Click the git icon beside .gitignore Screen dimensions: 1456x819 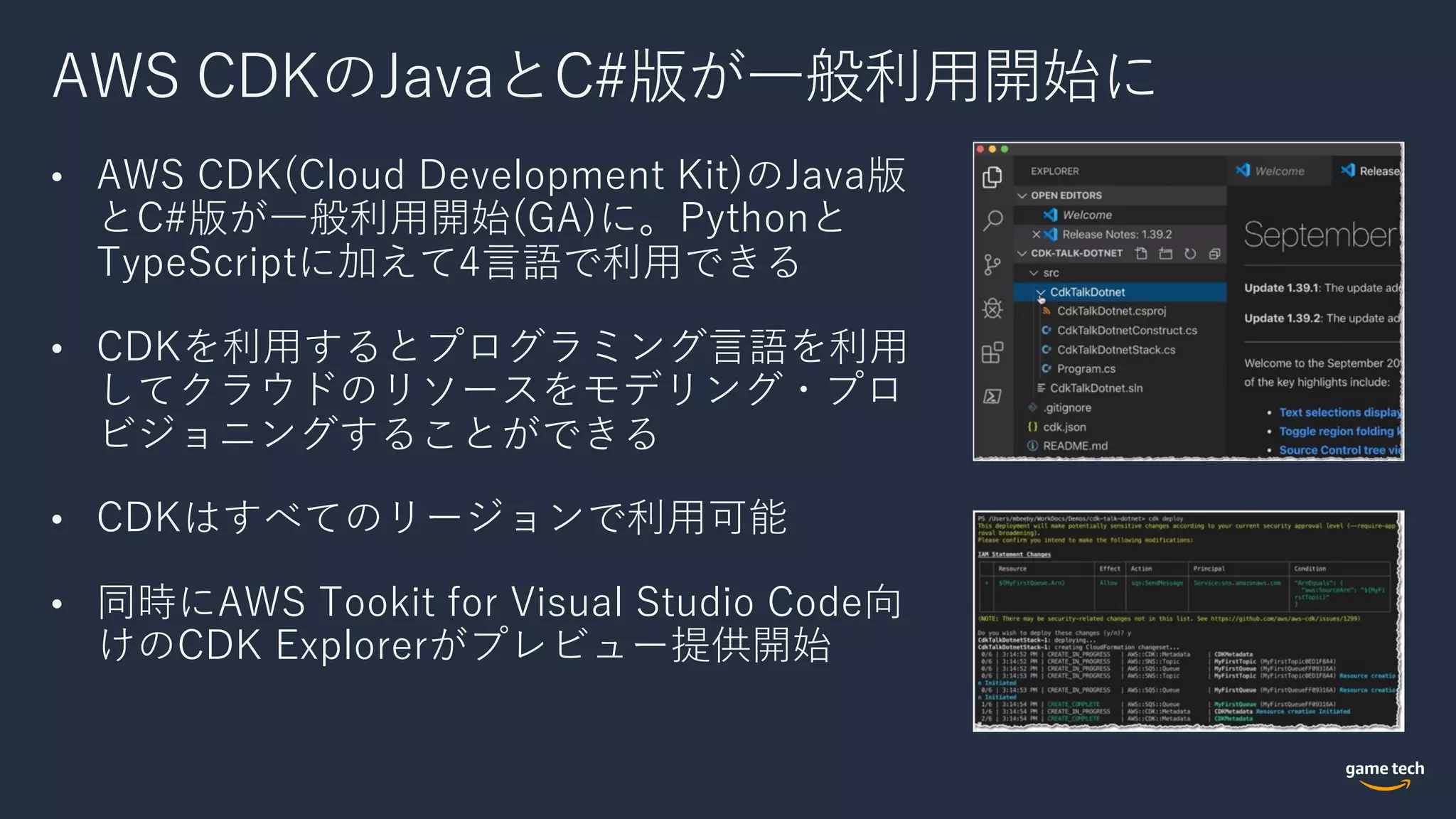[x=1032, y=407]
